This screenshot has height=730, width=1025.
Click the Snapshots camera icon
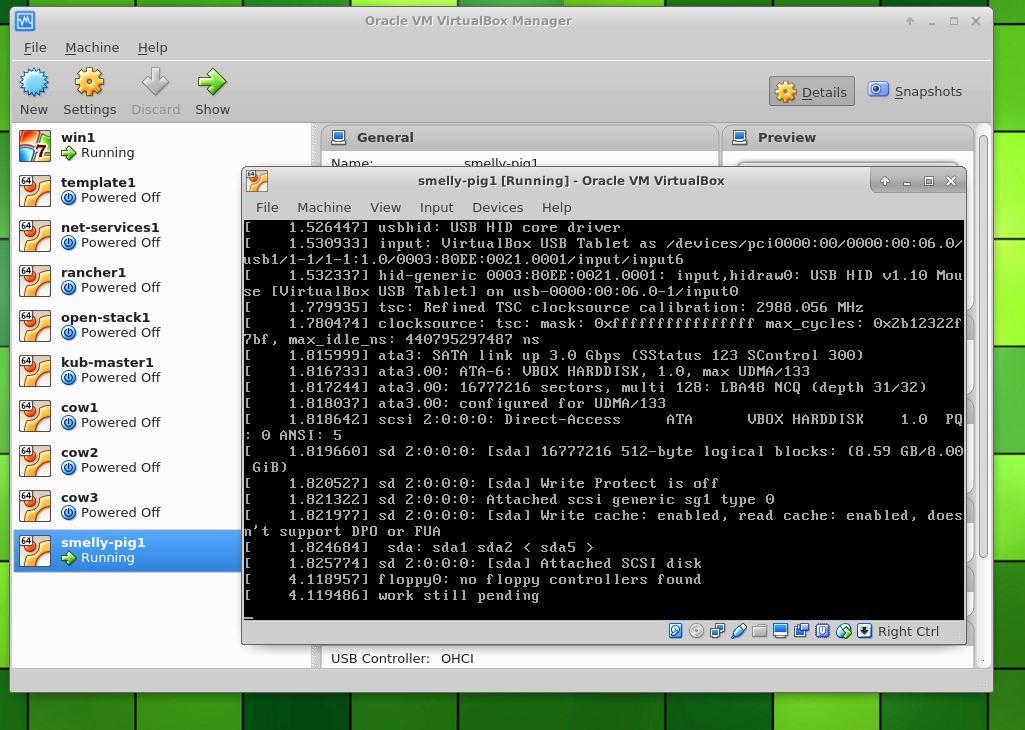point(878,90)
